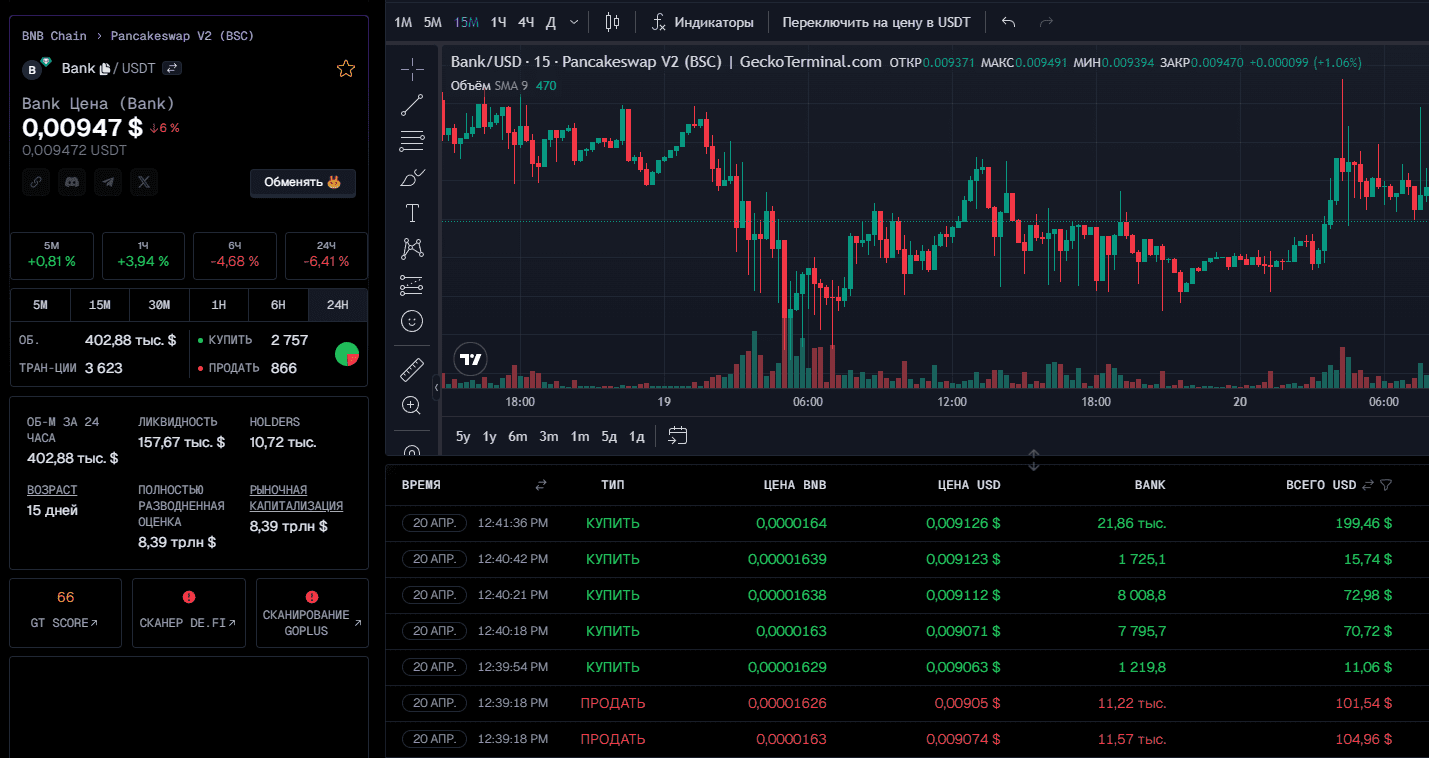Viewport: 1429px width, 758px height.
Task: Swap the Bank/USDT pair order
Action: point(172,68)
